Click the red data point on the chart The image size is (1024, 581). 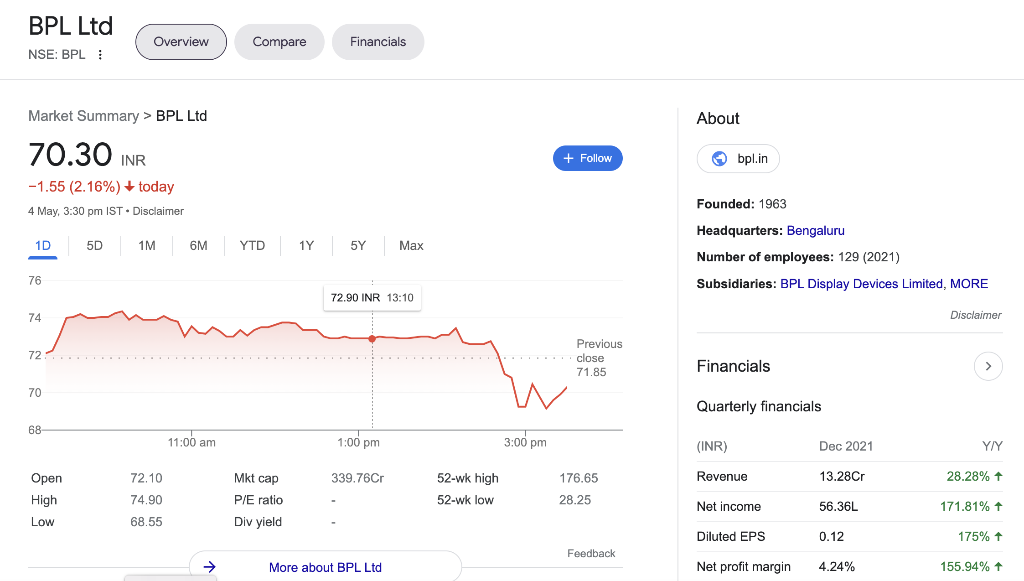(x=372, y=339)
